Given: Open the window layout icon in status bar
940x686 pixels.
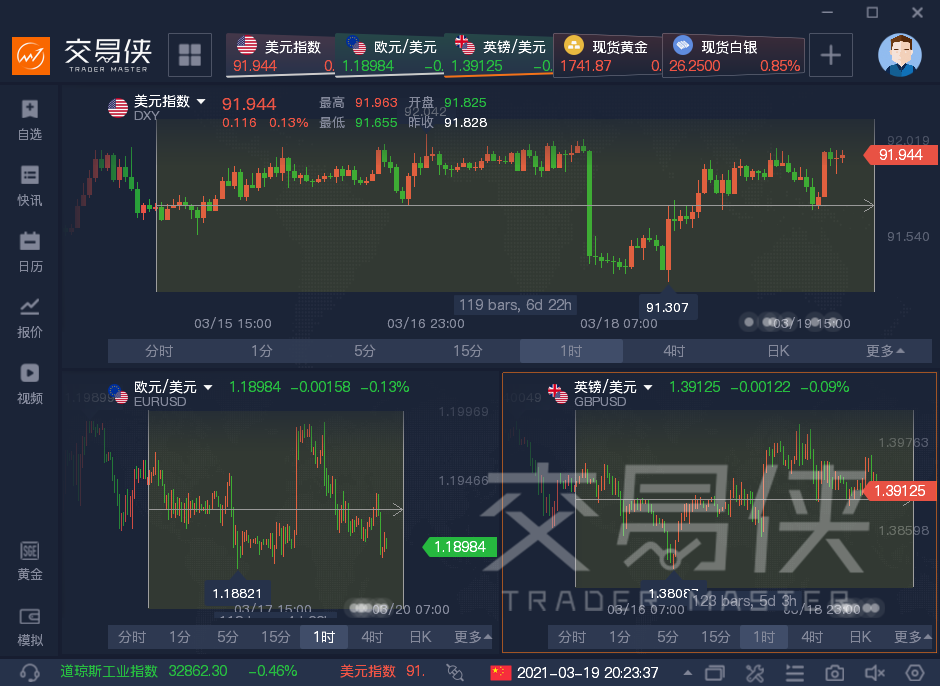Looking at the screenshot, I should (x=715, y=673).
